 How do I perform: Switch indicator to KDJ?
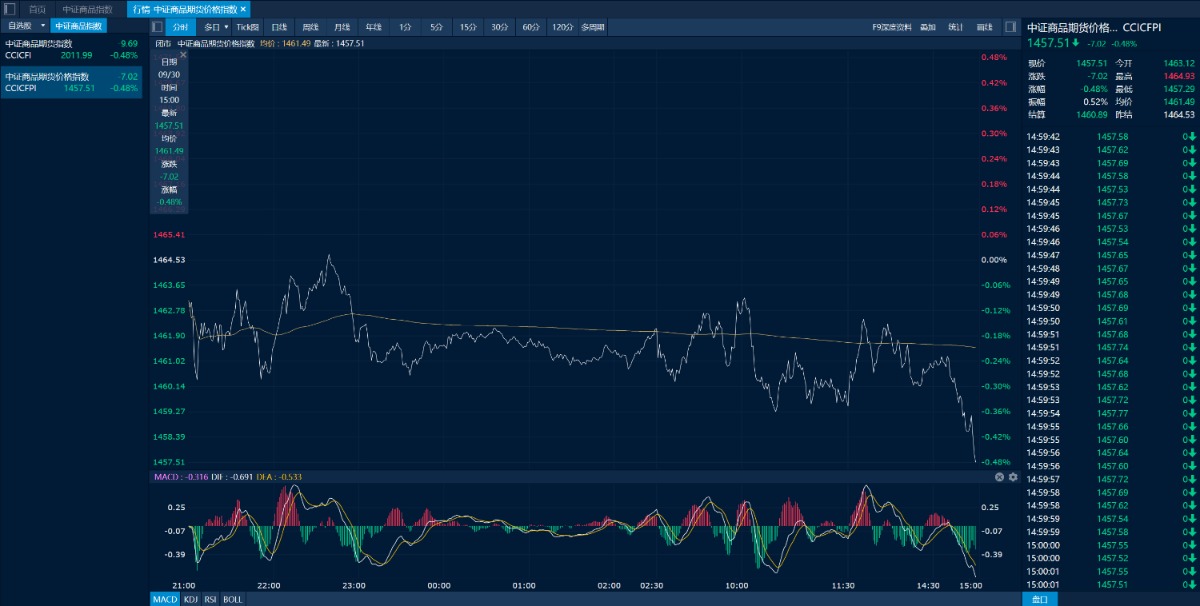(190, 599)
